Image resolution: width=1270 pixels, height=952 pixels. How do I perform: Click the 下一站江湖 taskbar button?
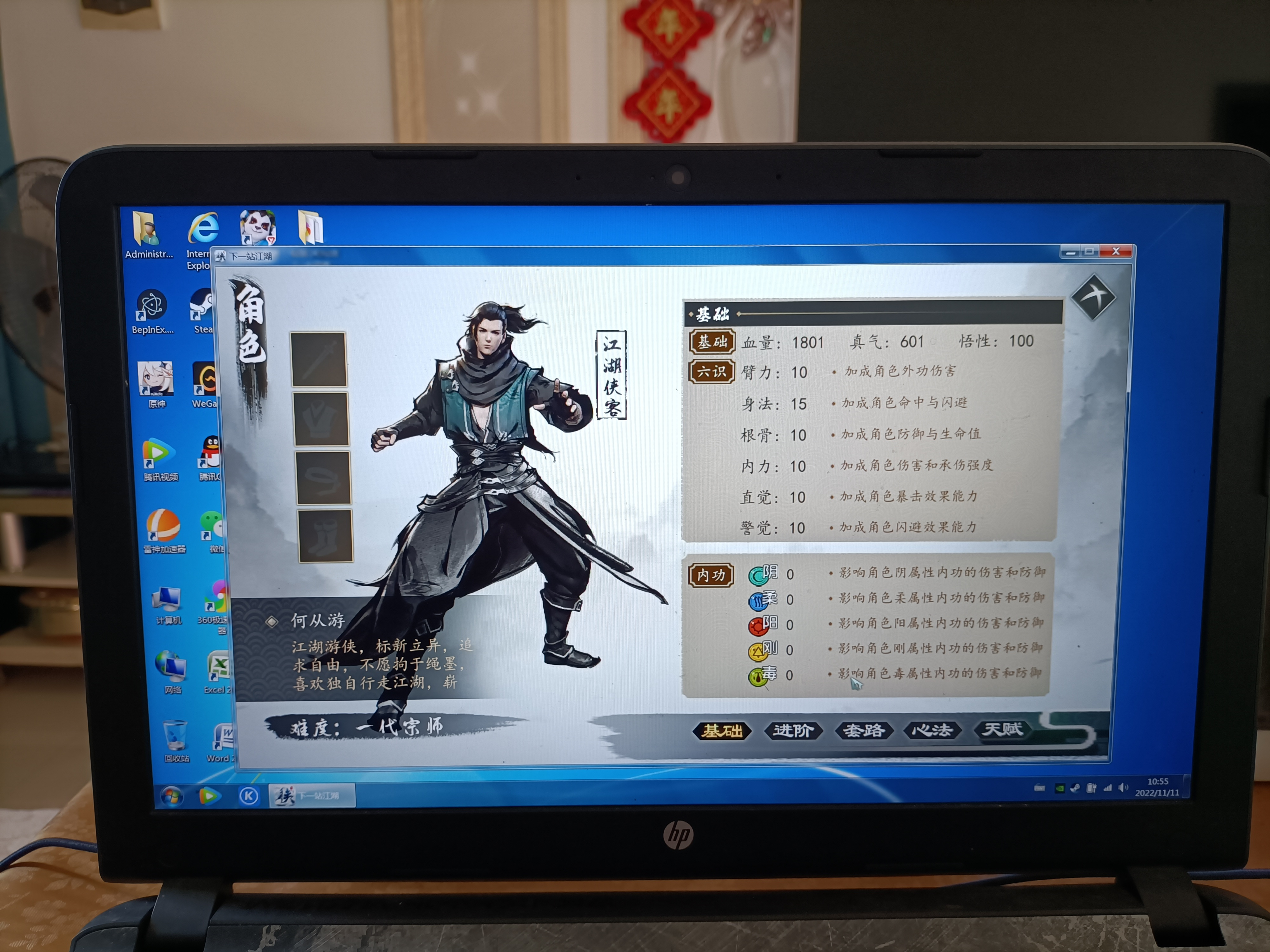[x=312, y=796]
